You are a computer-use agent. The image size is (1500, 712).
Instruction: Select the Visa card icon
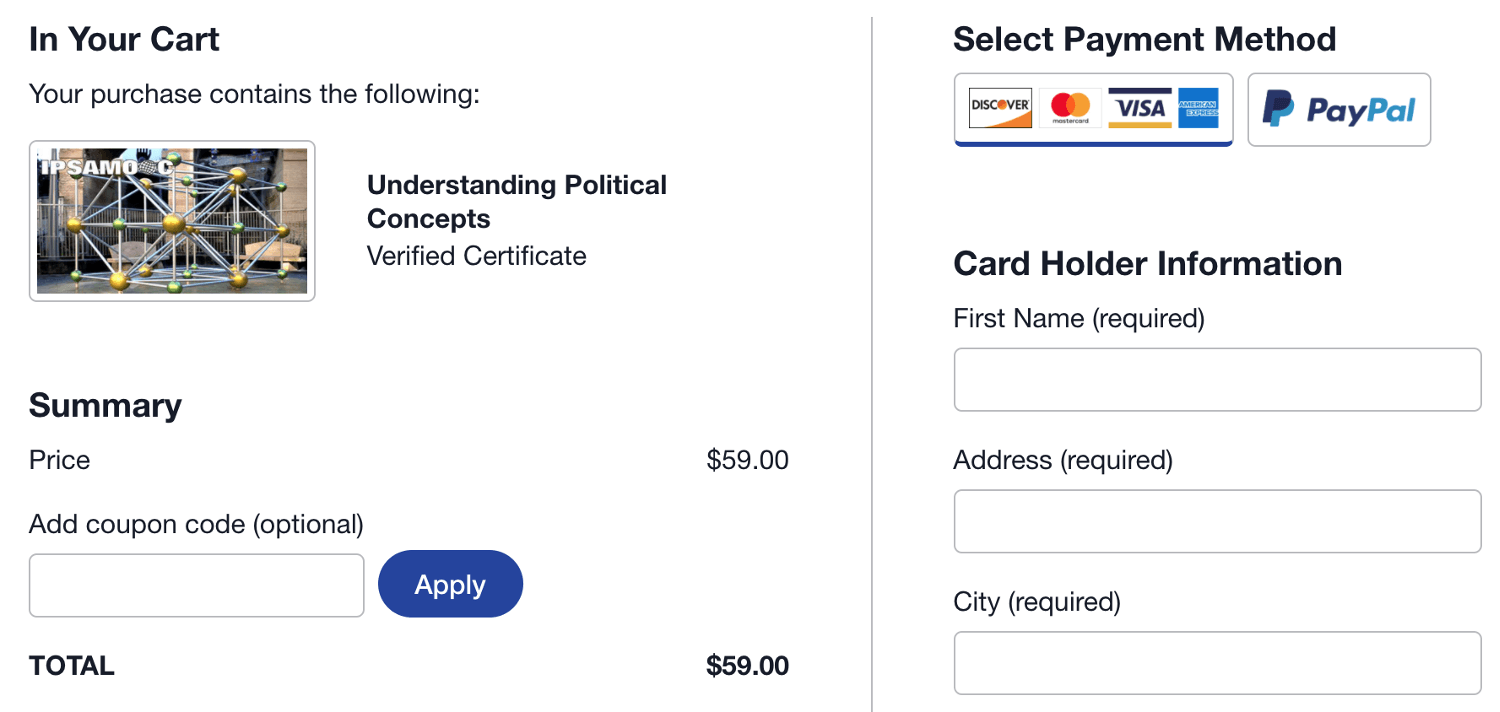click(1140, 108)
